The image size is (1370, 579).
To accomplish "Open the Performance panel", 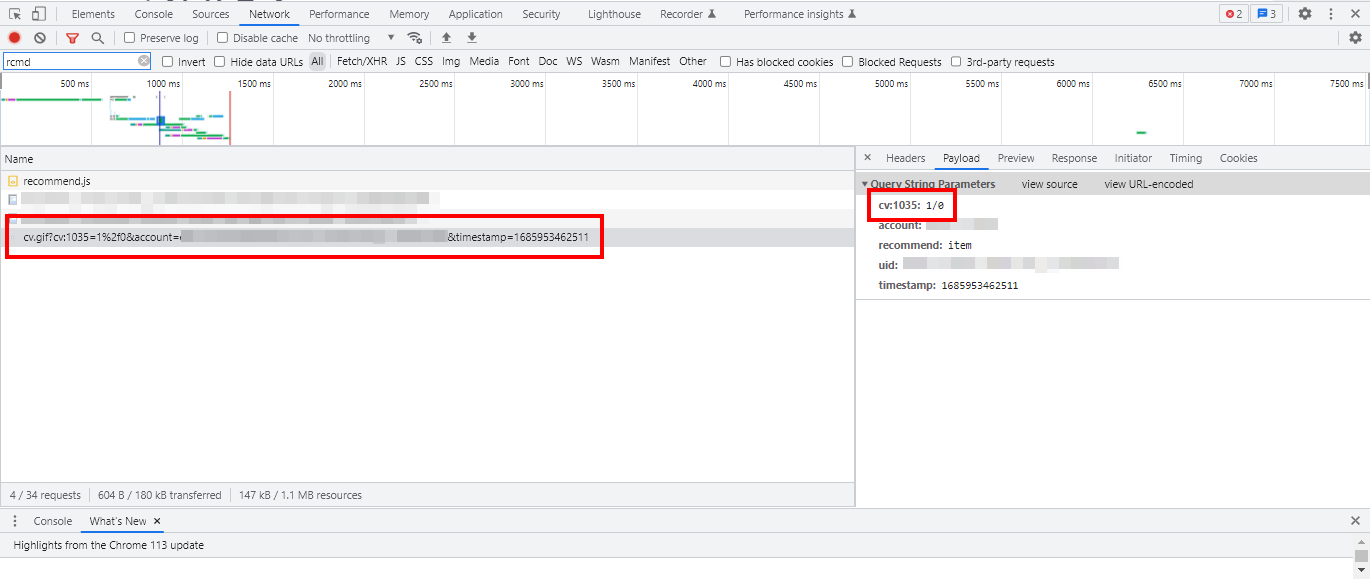I will point(339,14).
